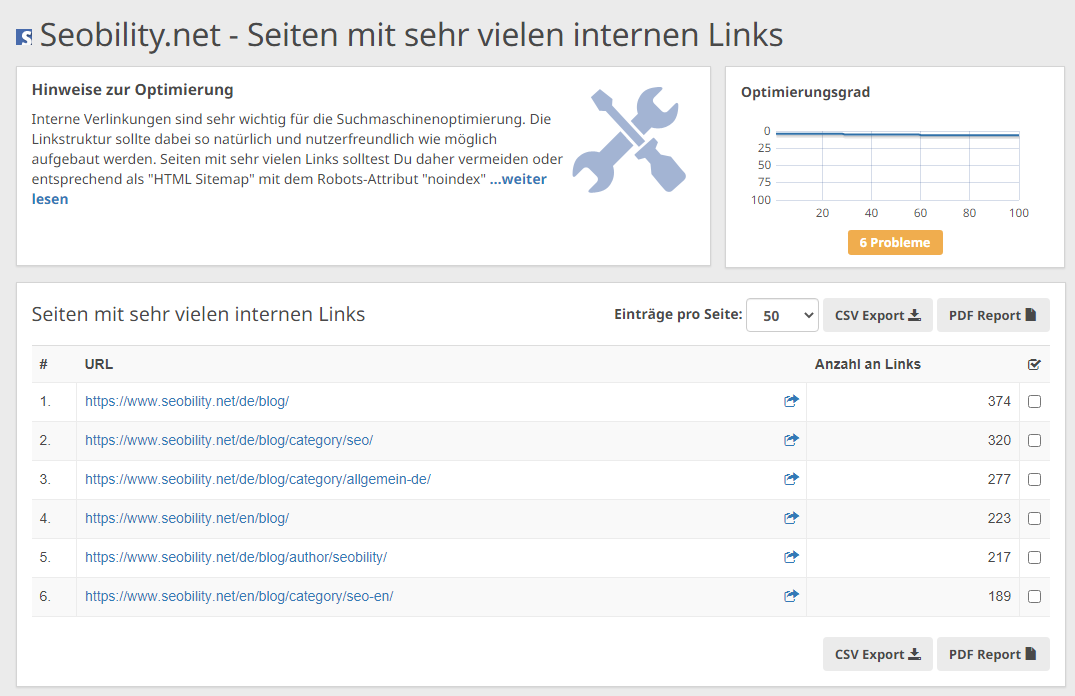Viewport: 1075px width, 696px height.
Task: Open the /de/blog/category/allgemein-de/ URL link
Action: click(x=258, y=480)
